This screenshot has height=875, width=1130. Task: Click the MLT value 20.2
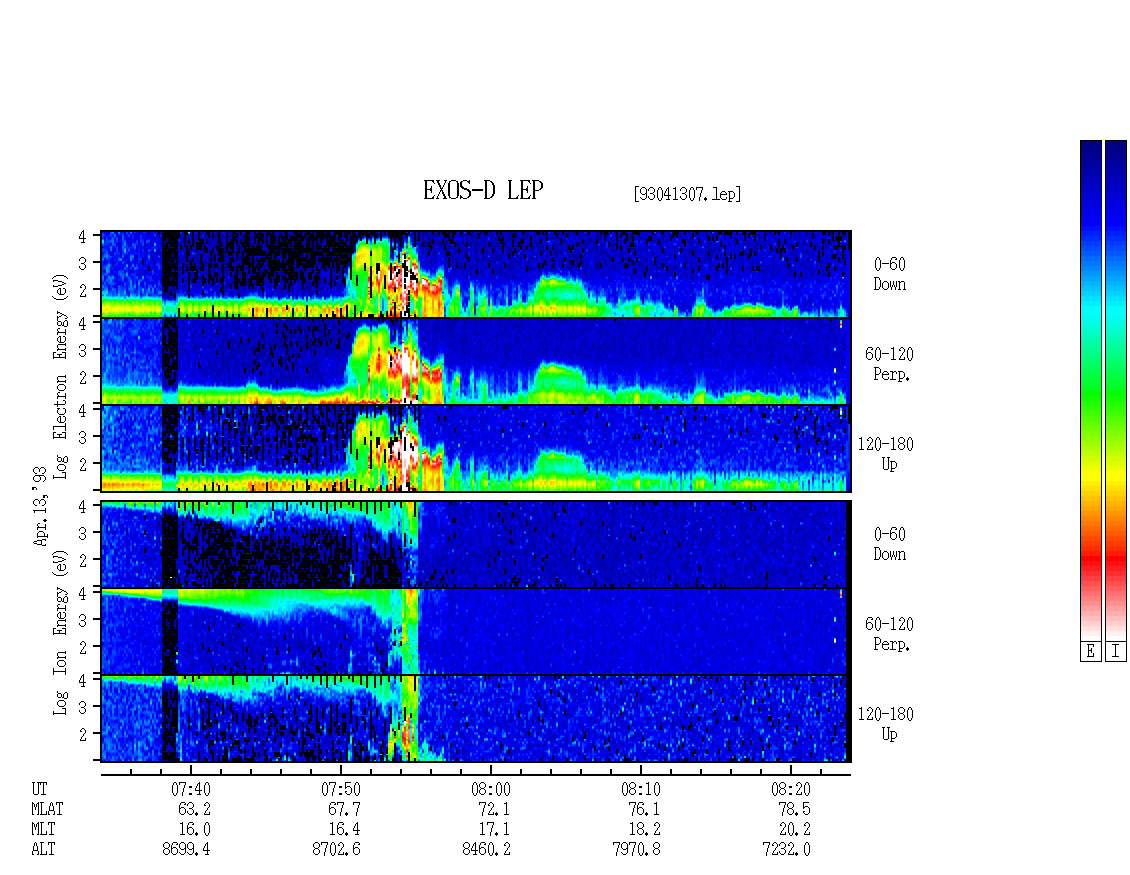[794, 829]
